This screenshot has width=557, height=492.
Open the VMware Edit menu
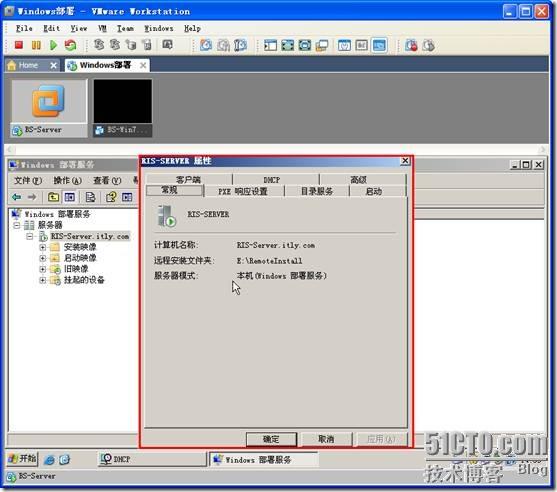click(52, 28)
